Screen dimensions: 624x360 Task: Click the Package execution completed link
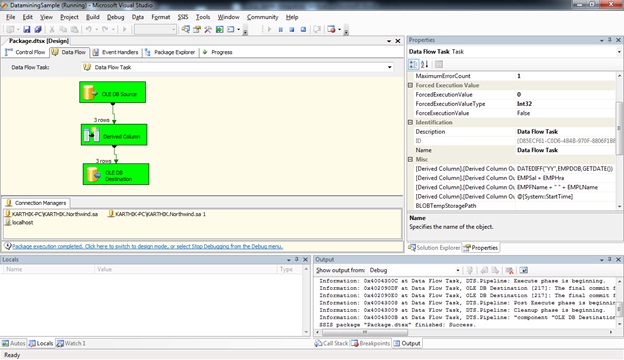click(x=147, y=246)
